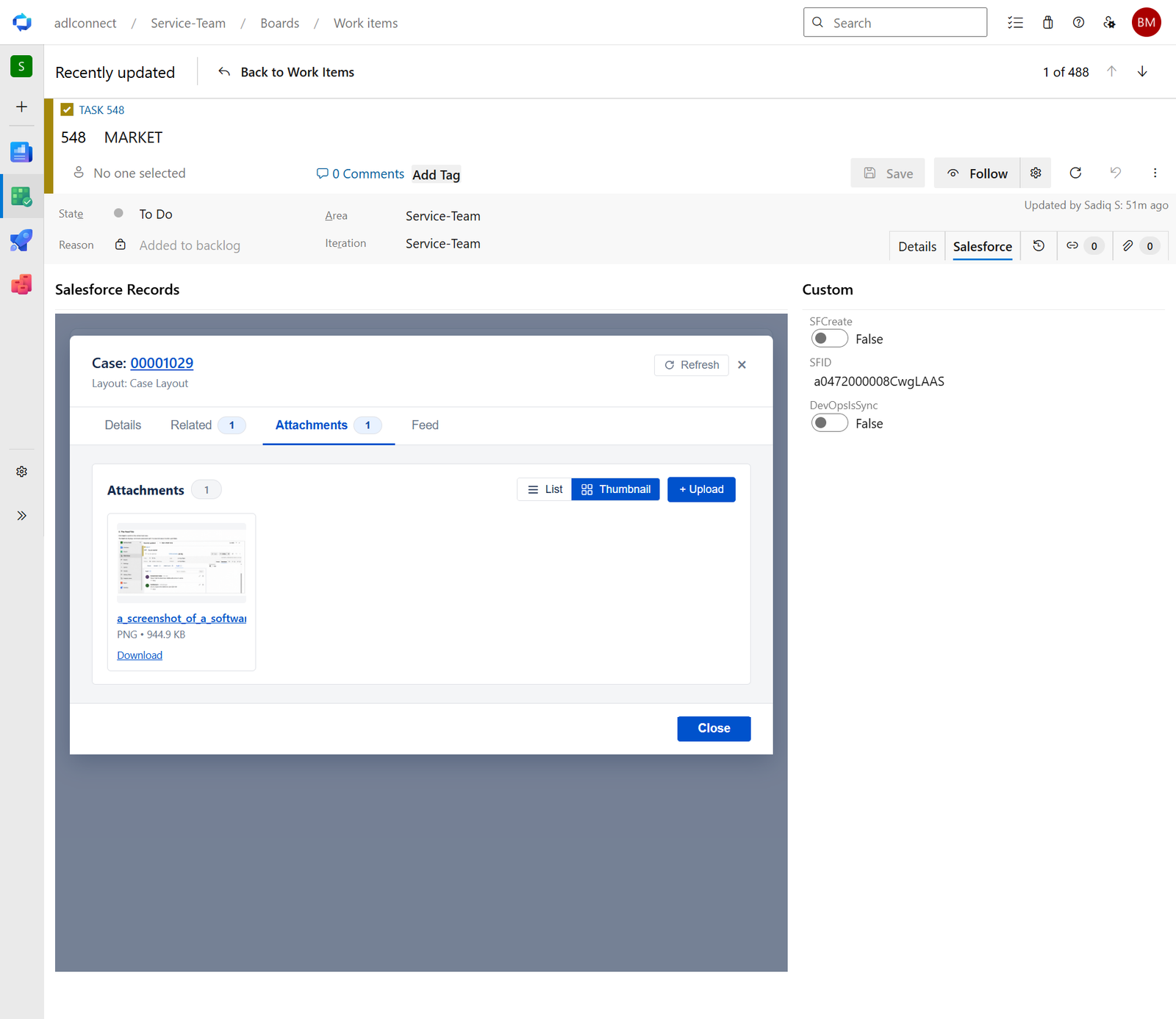Open the Service-Team project tile in sidebar

(21, 66)
